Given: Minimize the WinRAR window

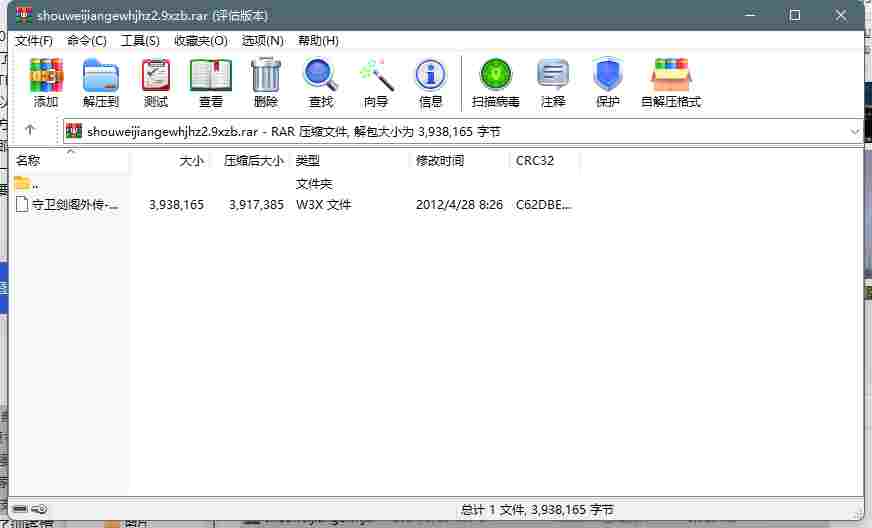Looking at the screenshot, I should pos(750,15).
